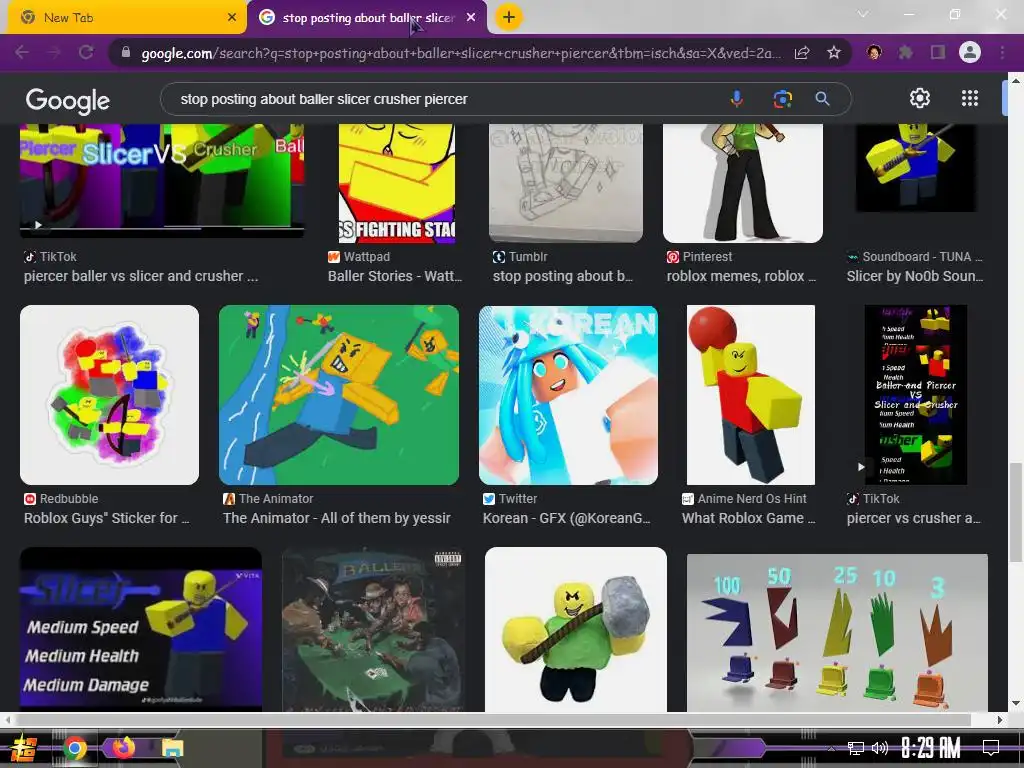
Task: Click the URL address bar
Action: point(460,53)
